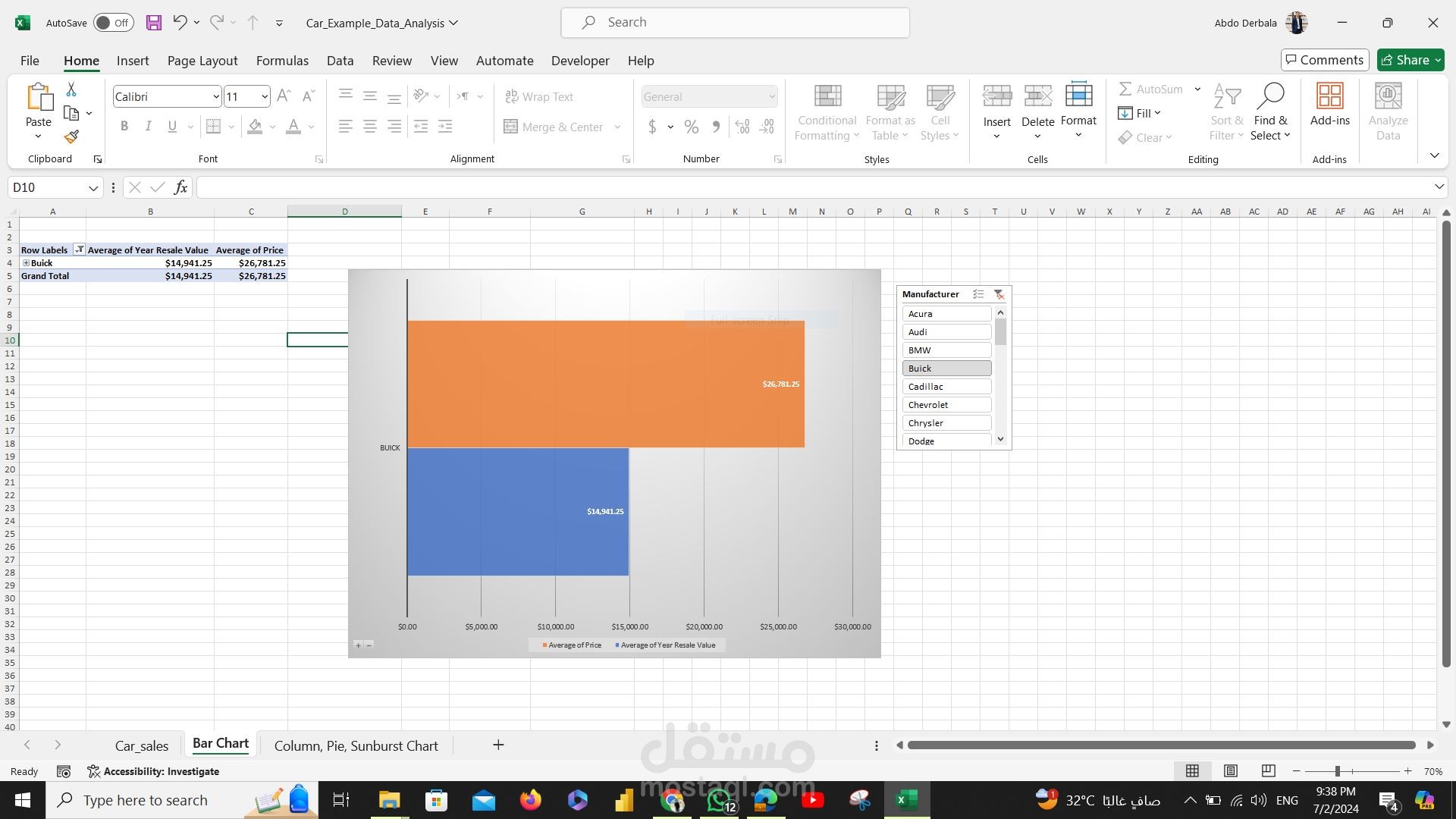1456x819 pixels.
Task: Toggle Multi-Select icon on Manufacturer slicer
Action: click(978, 294)
